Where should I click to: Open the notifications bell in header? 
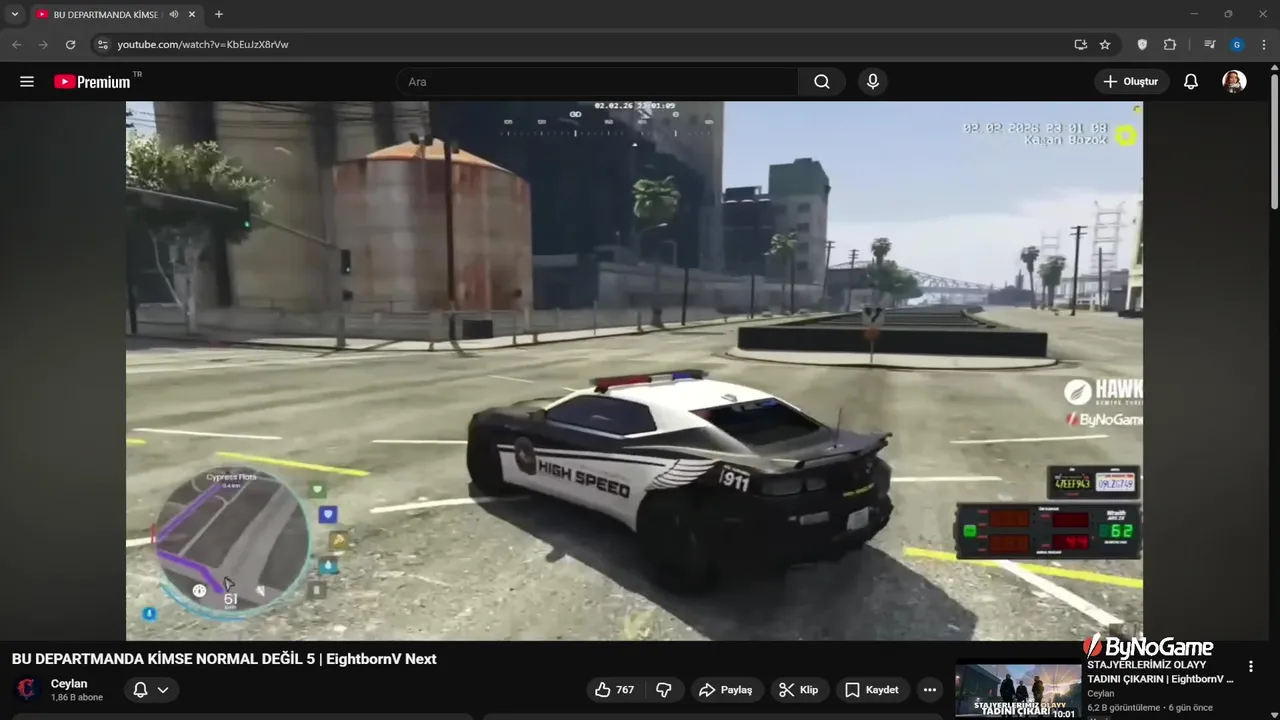point(1190,82)
